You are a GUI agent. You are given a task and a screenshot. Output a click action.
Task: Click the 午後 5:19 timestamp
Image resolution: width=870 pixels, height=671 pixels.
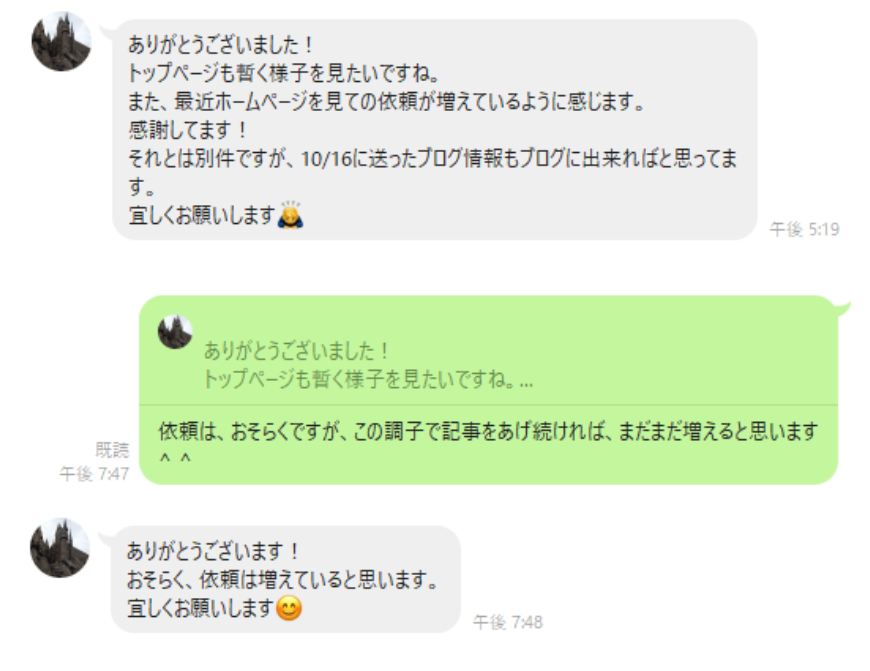(805, 229)
